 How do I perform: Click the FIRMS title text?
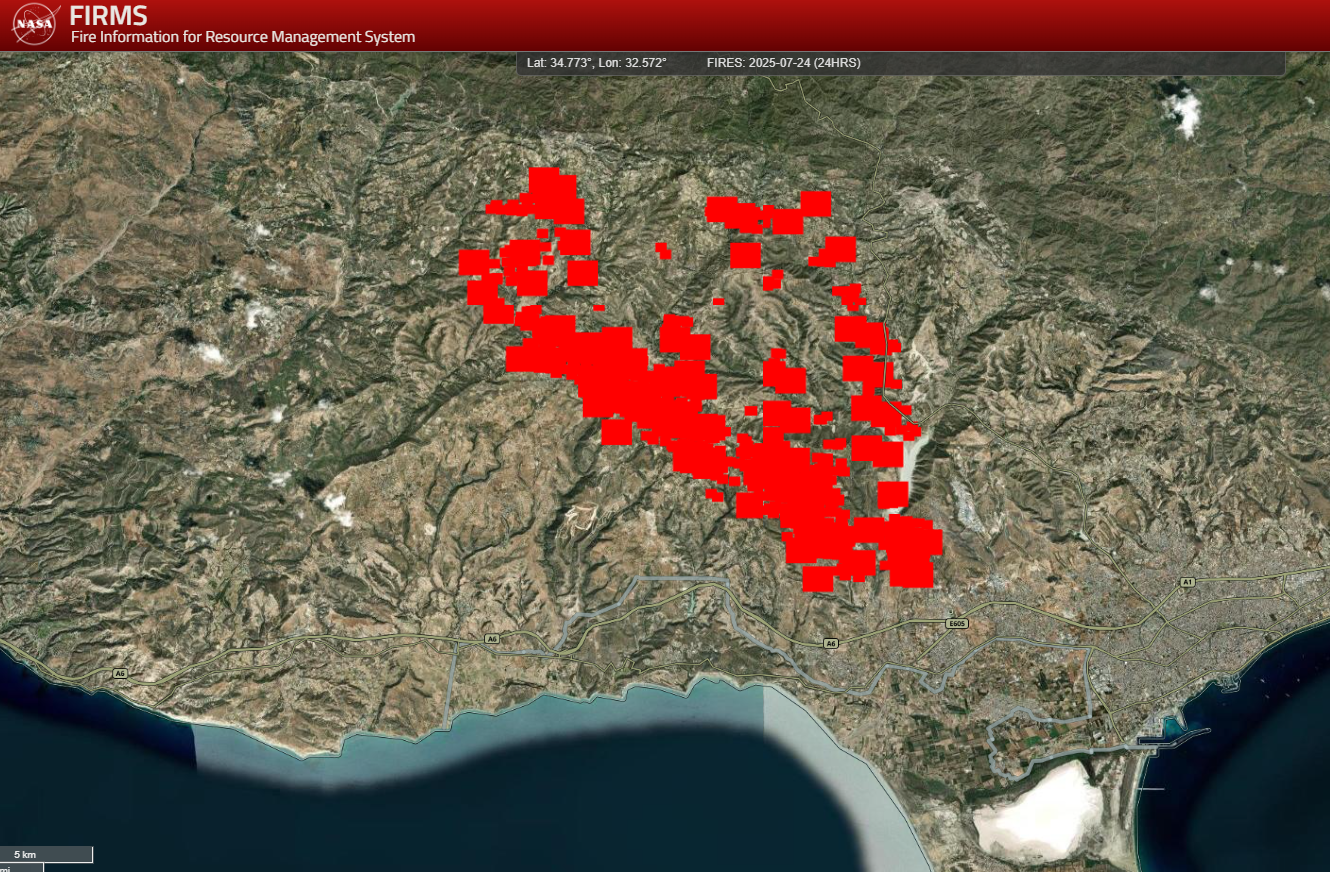coord(108,16)
